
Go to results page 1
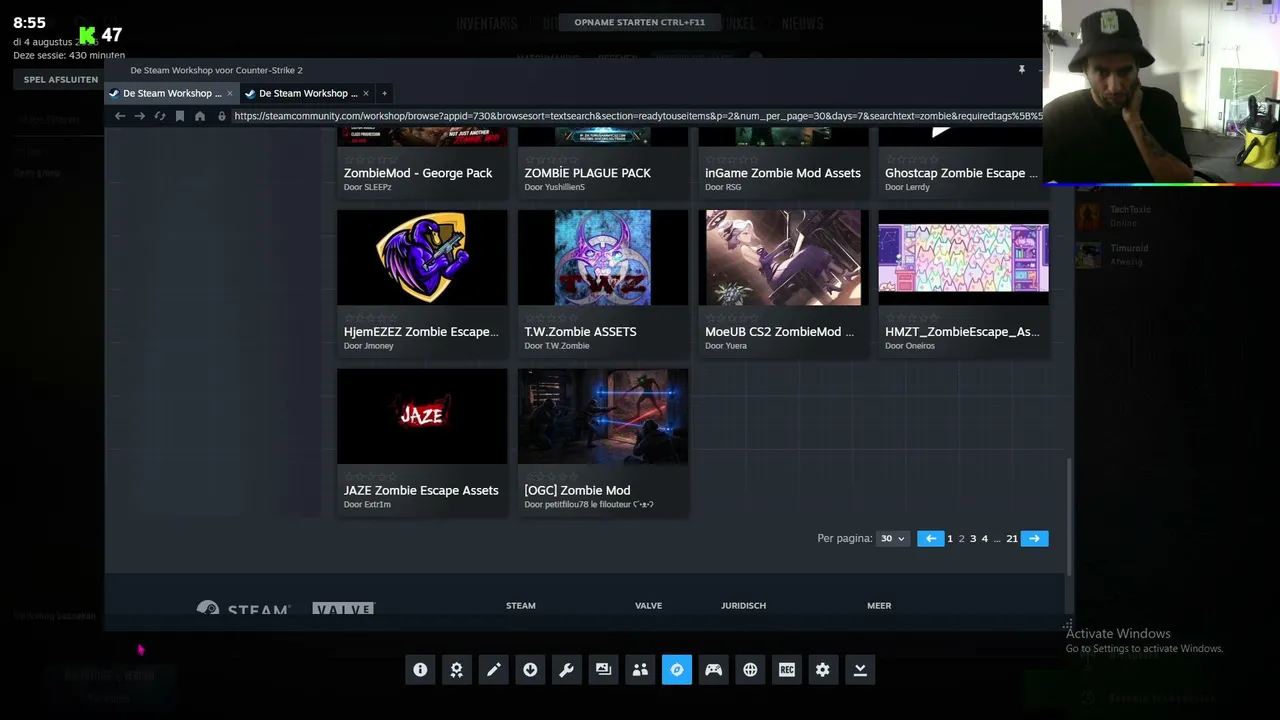click(950, 539)
